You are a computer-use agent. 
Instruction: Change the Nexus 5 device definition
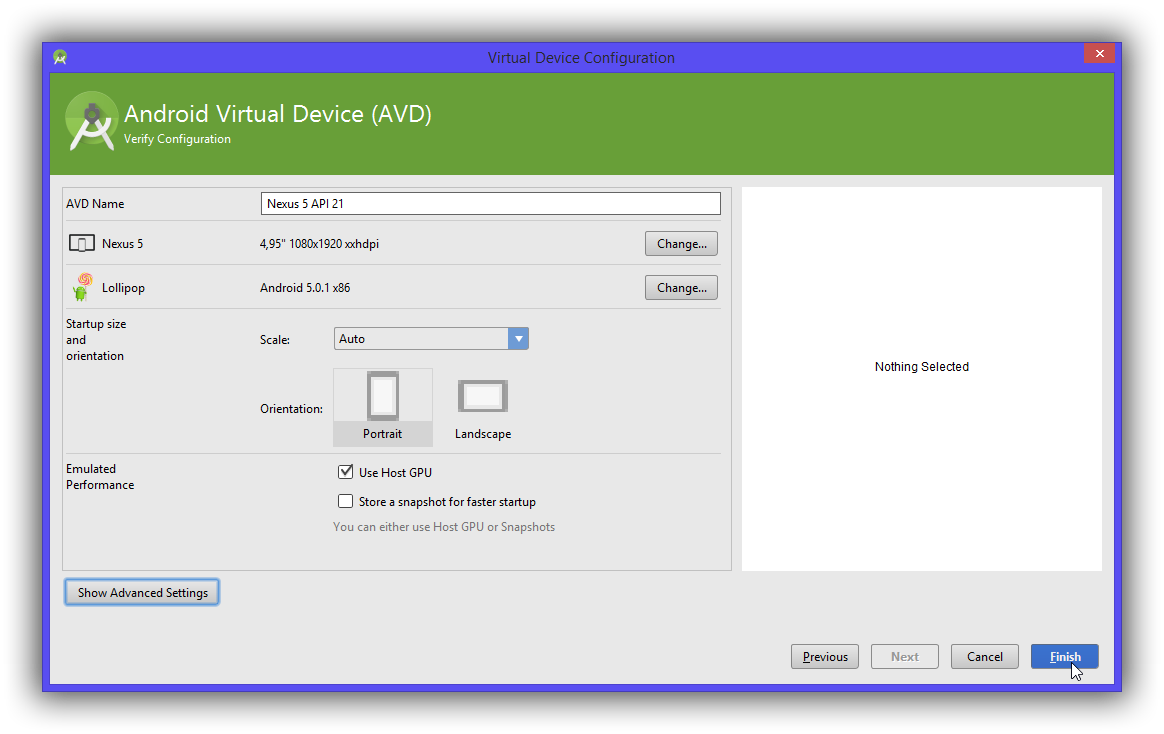(681, 243)
